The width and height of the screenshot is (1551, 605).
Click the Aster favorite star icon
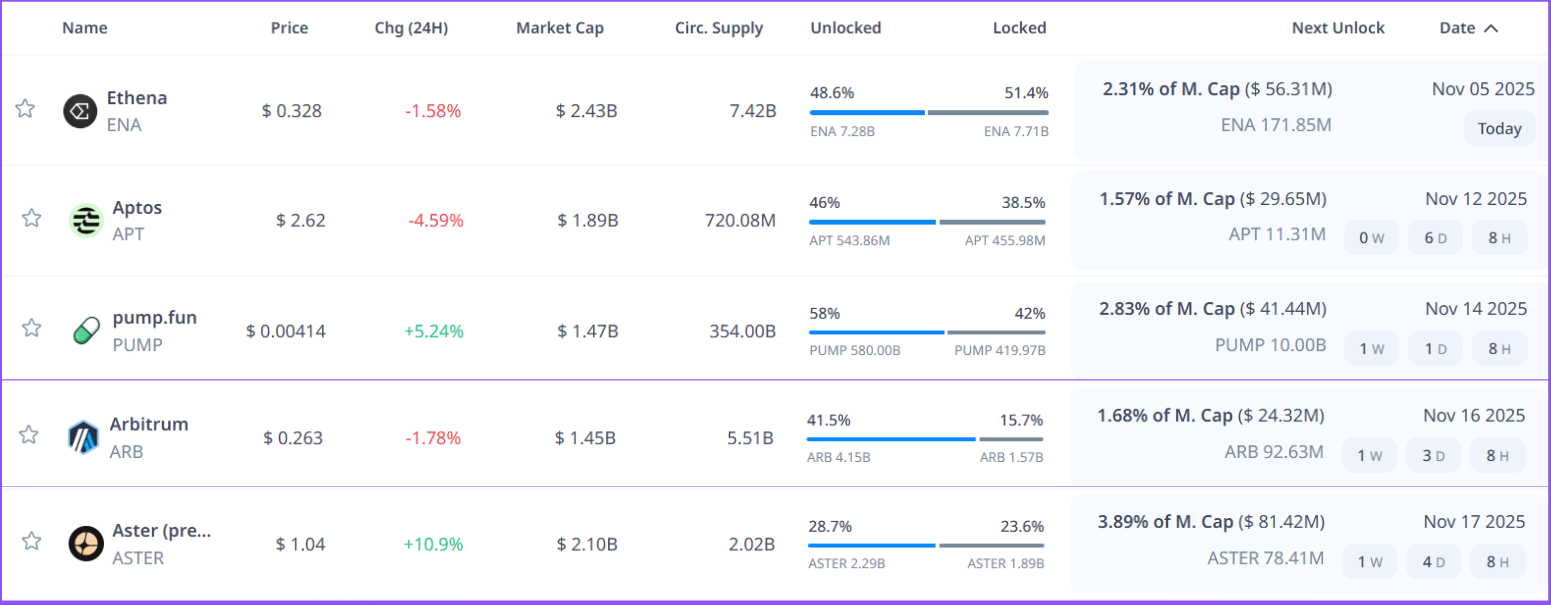[32, 541]
